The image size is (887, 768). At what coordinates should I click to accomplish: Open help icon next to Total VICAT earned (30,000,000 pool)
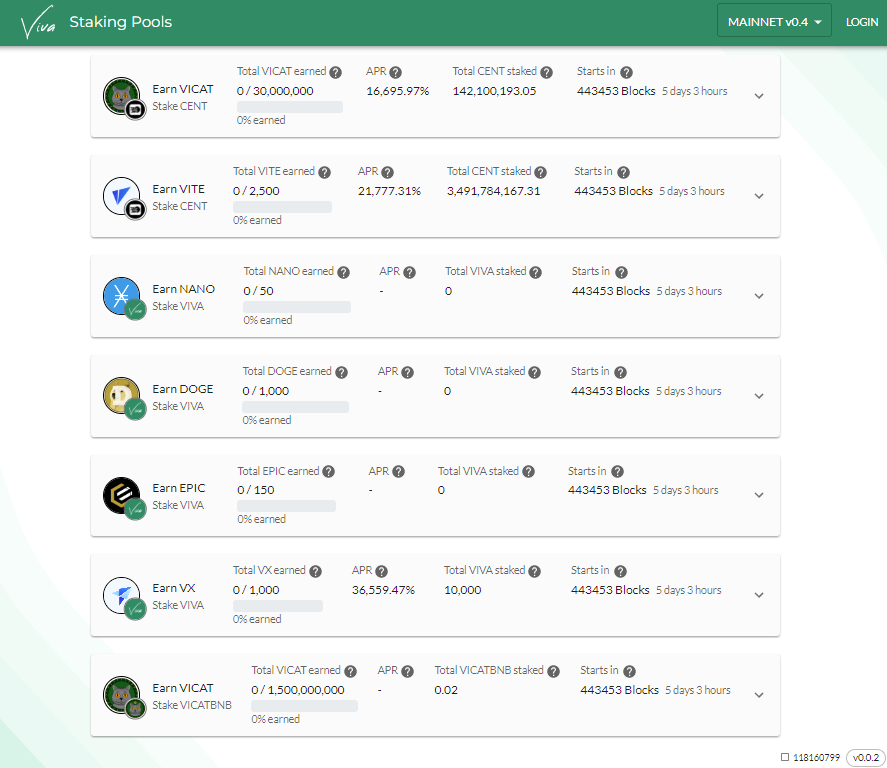[x=335, y=72]
